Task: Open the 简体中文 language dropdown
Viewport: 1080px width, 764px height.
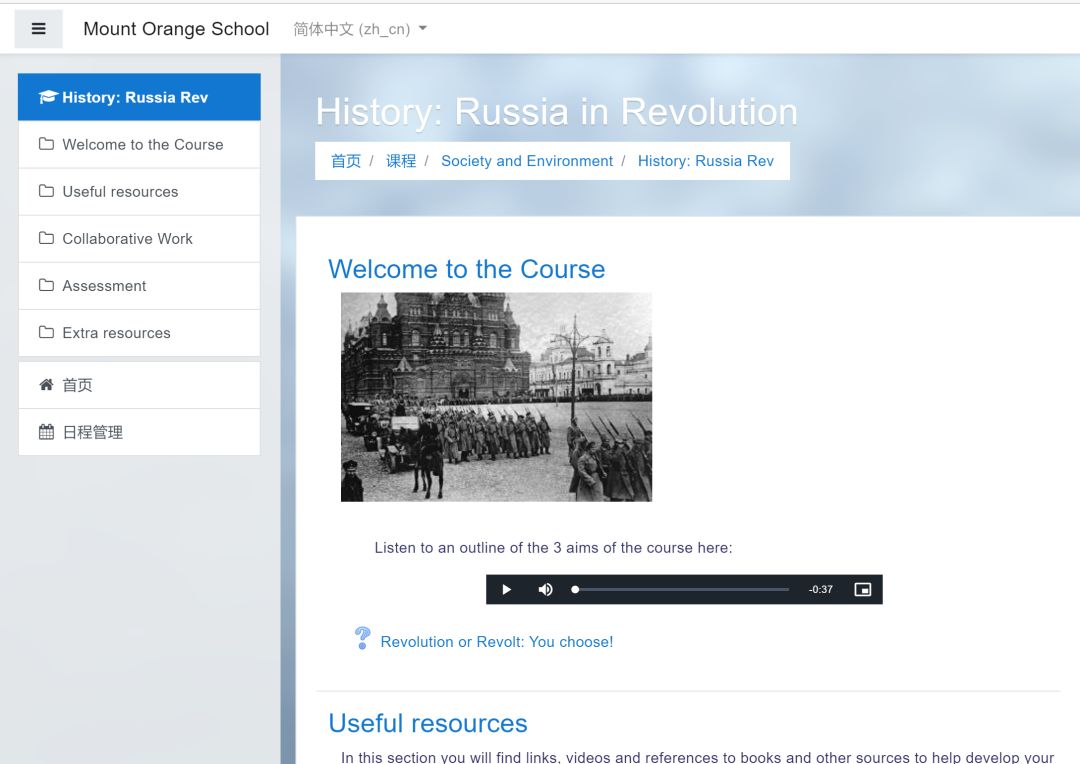Action: (360, 29)
